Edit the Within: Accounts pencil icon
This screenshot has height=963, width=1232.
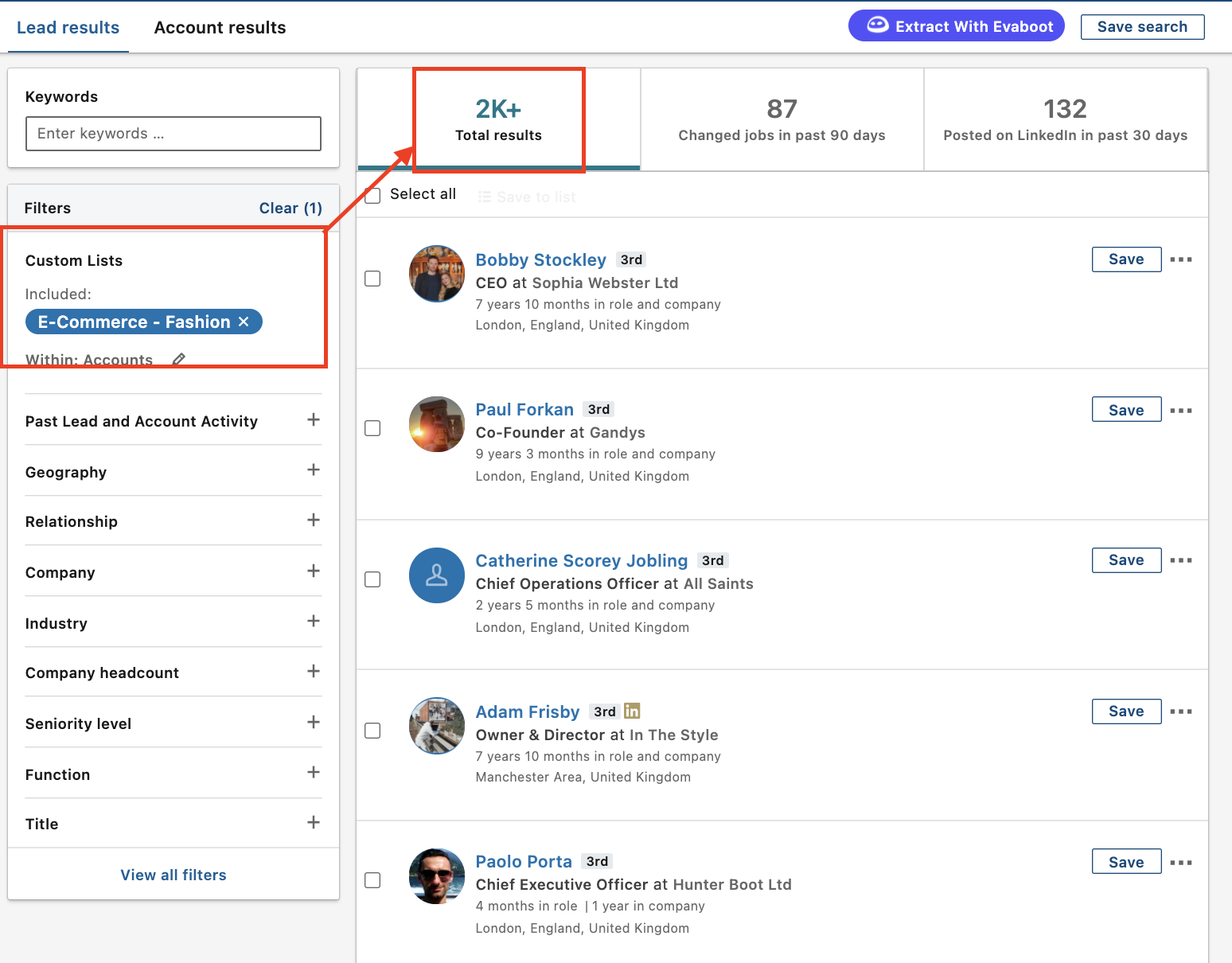tap(179, 359)
